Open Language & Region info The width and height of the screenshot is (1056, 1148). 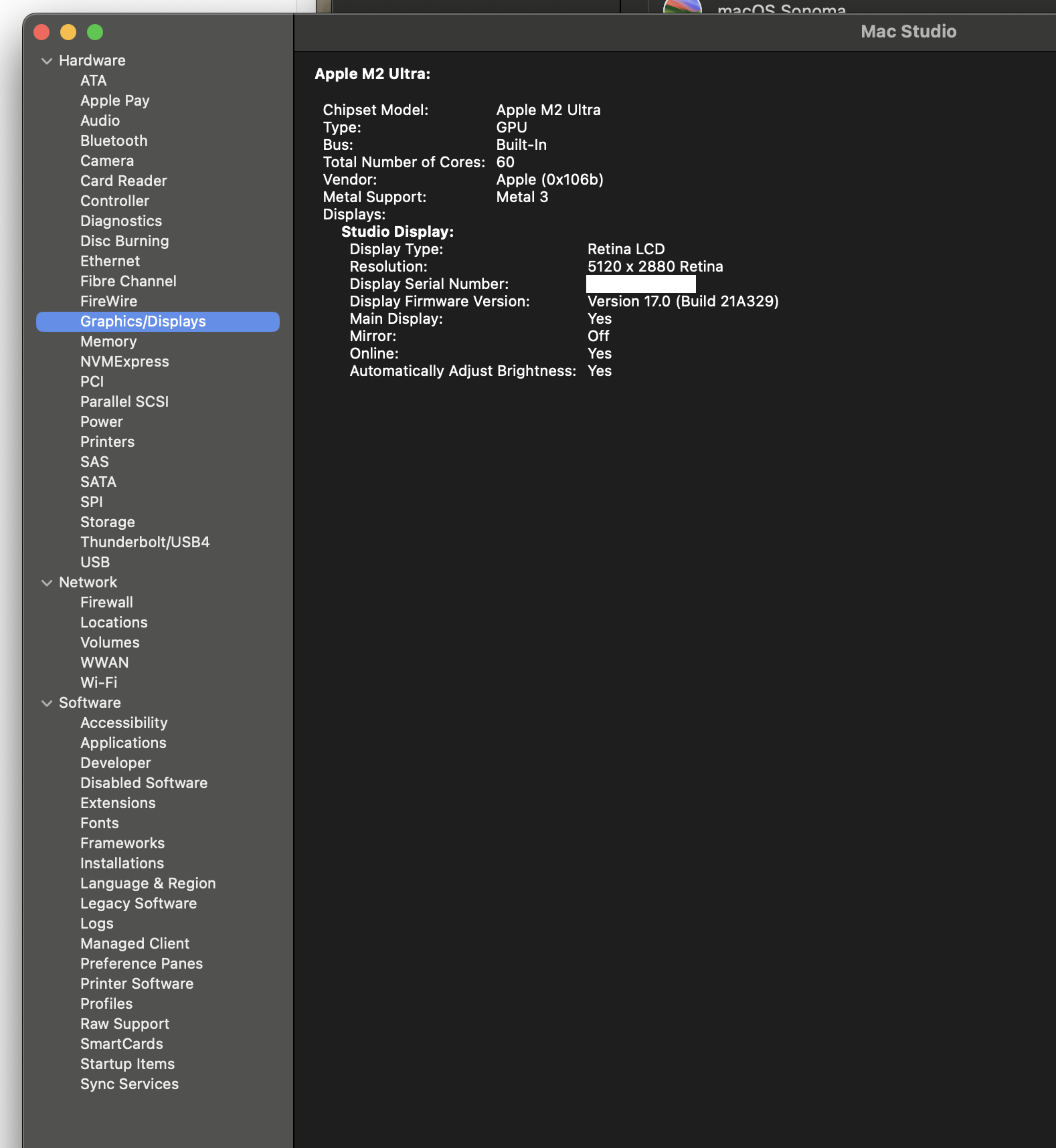(148, 883)
